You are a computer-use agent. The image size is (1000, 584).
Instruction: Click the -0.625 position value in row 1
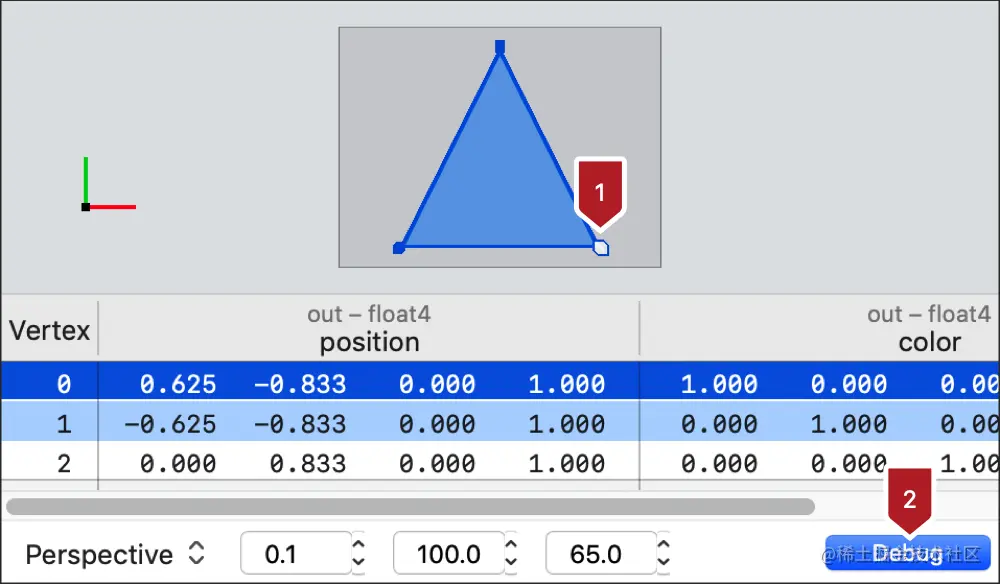click(170, 423)
